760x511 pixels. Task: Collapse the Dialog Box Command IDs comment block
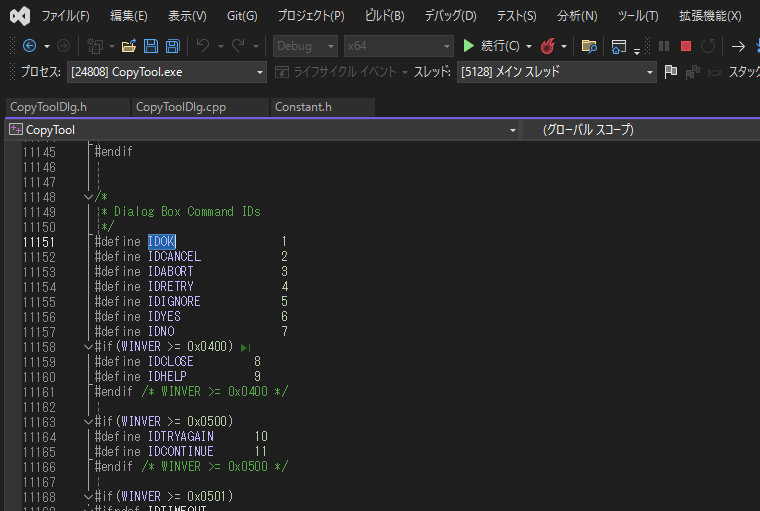(89, 197)
